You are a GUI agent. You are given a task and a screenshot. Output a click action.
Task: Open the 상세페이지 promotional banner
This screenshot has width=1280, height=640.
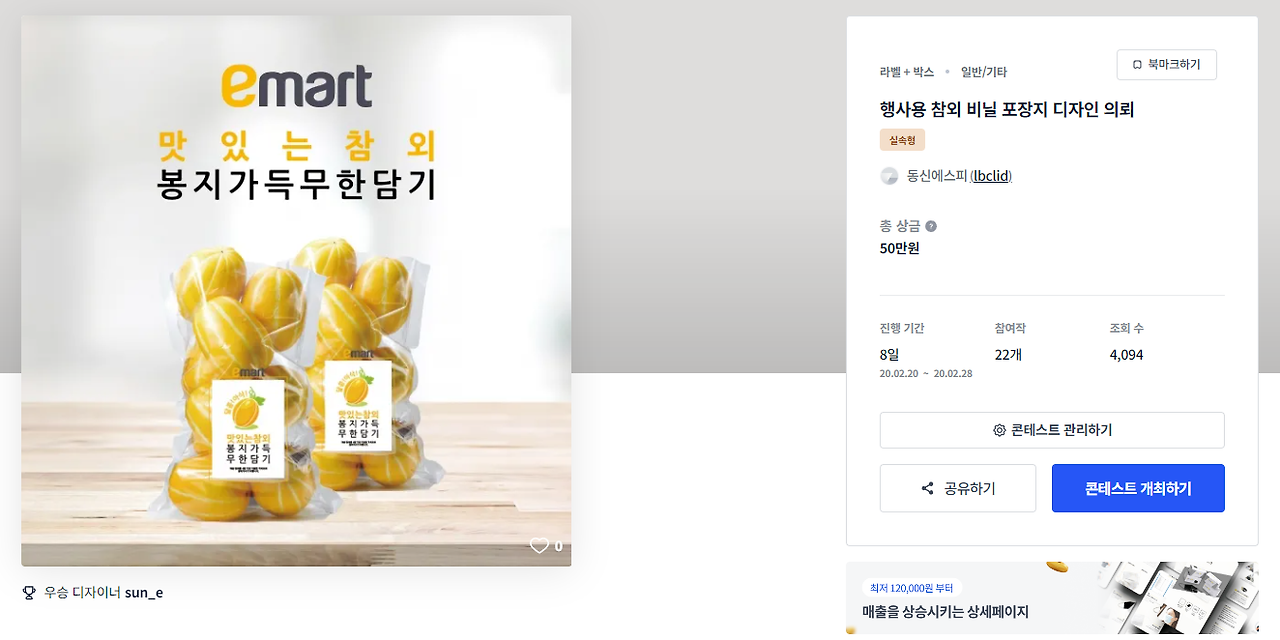click(x=1052, y=598)
